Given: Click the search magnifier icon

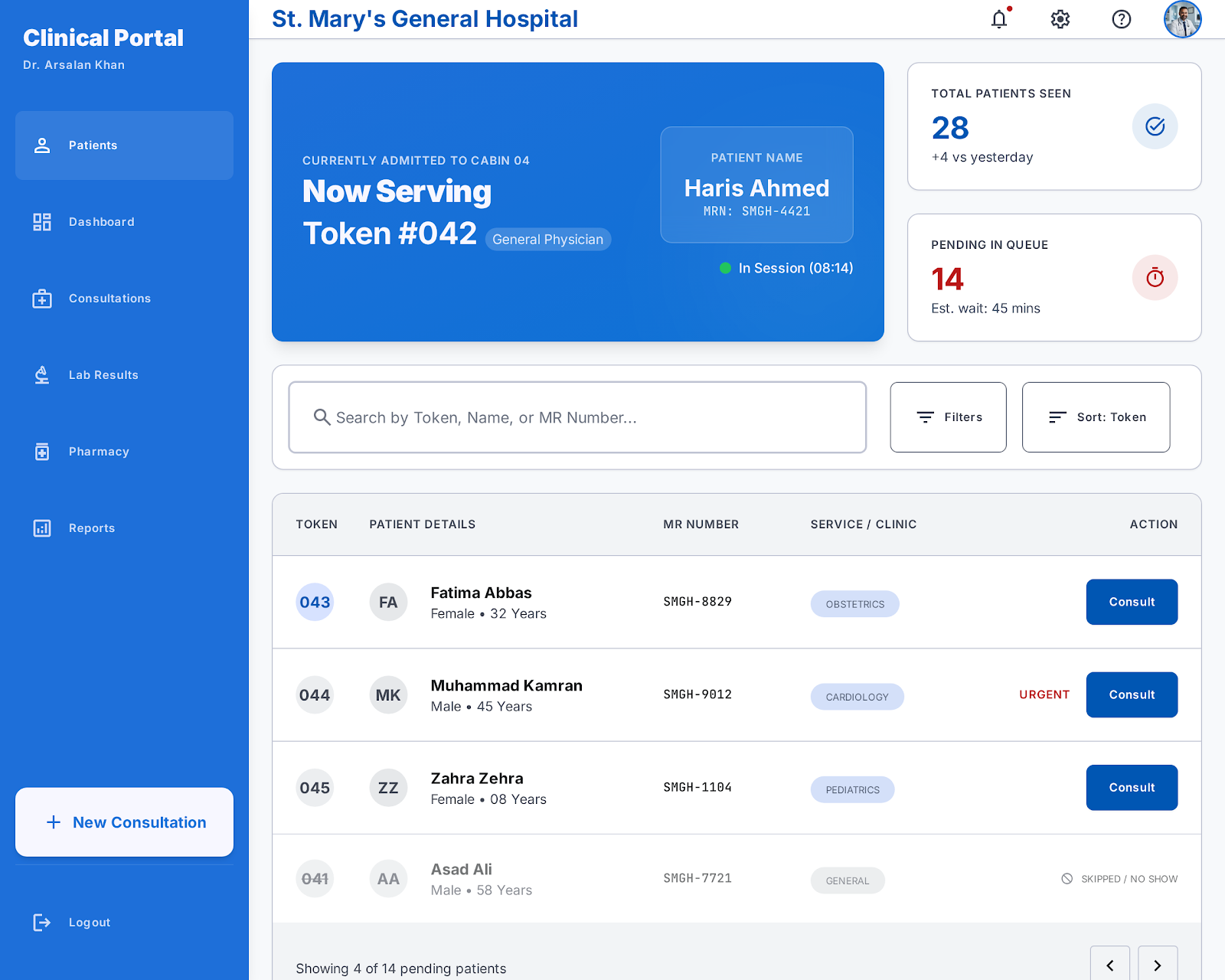Looking at the screenshot, I should coord(322,417).
